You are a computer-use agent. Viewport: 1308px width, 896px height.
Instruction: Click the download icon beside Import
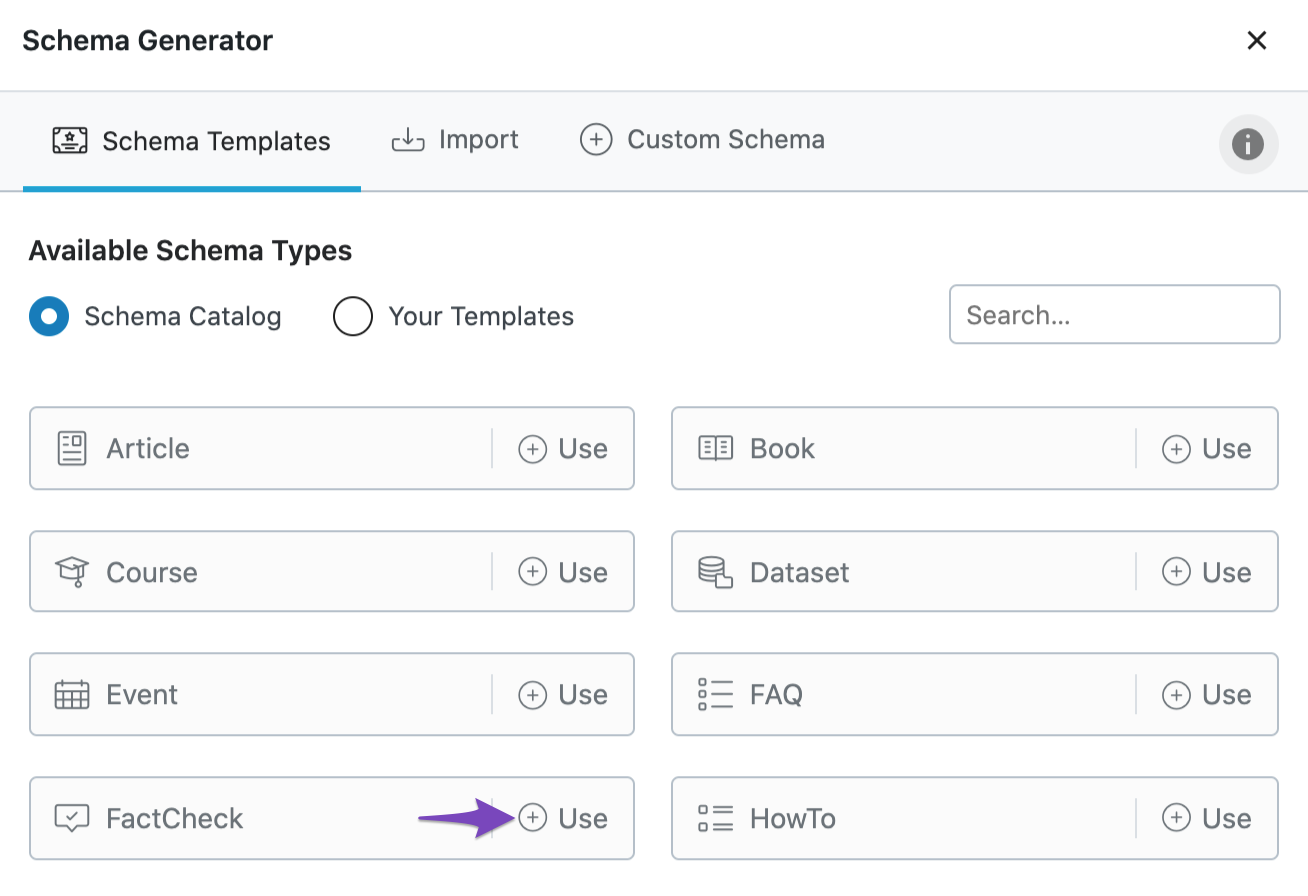click(x=407, y=139)
